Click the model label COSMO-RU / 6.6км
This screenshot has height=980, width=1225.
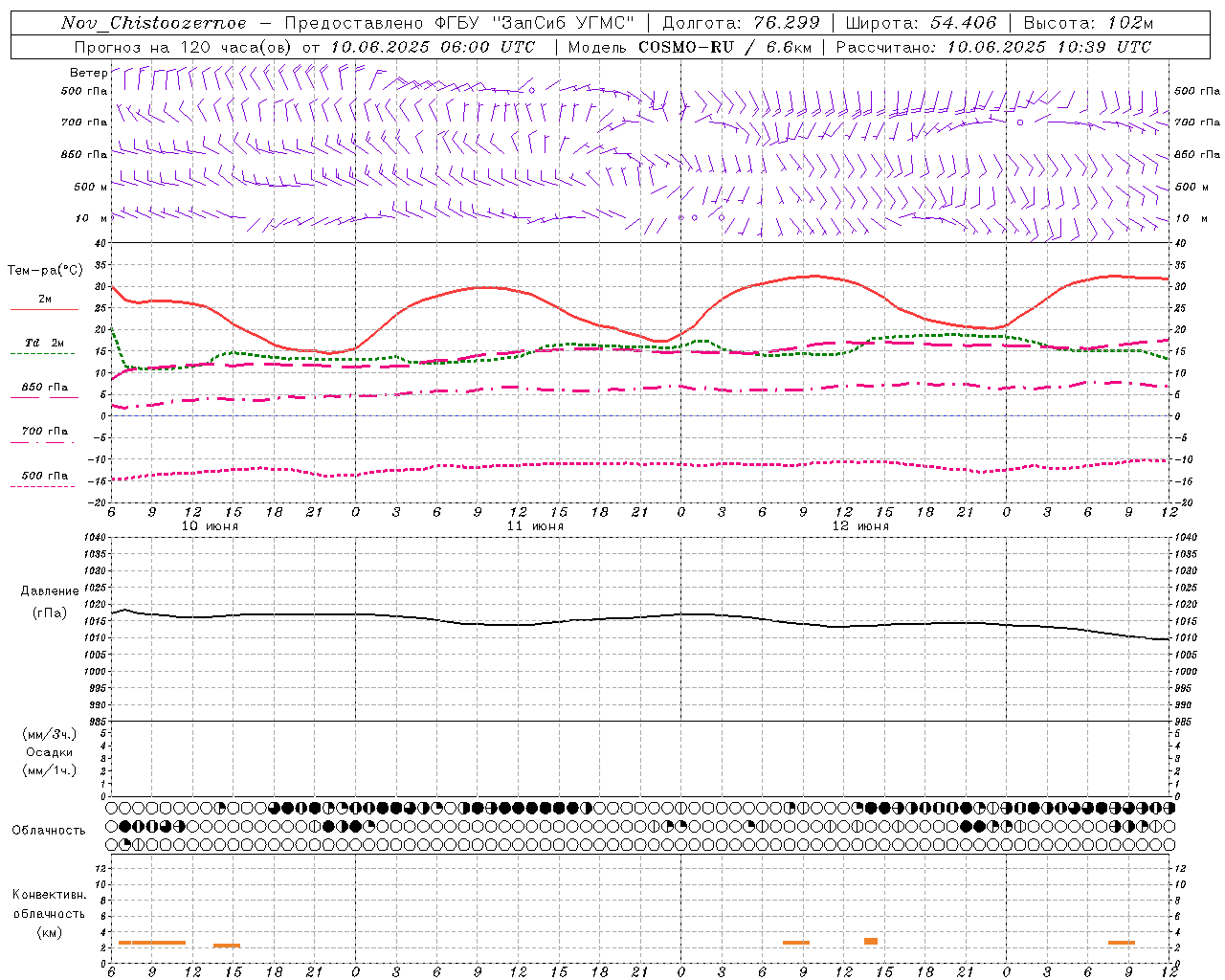coord(724,47)
